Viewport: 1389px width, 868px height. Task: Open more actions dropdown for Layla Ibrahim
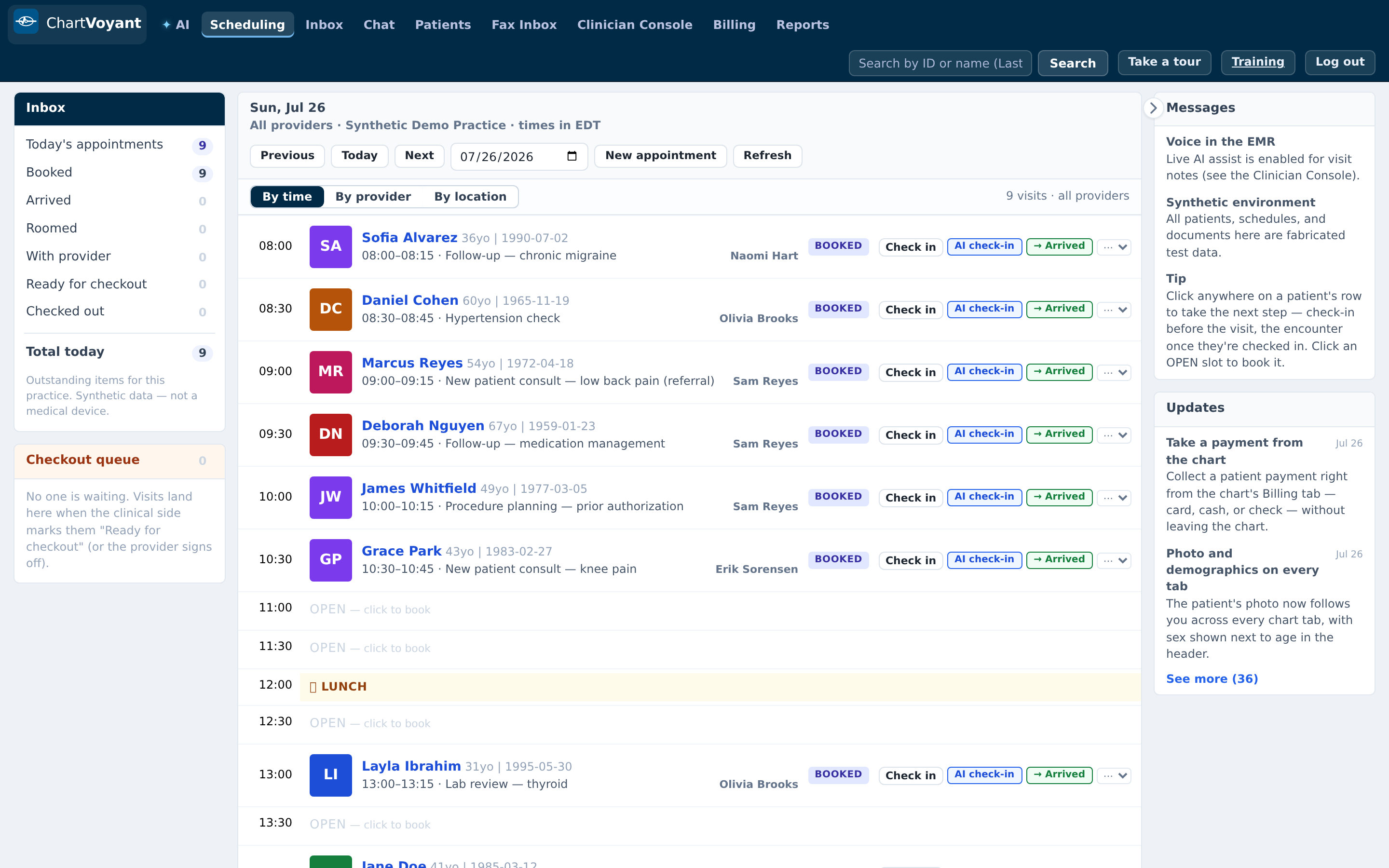(1114, 775)
